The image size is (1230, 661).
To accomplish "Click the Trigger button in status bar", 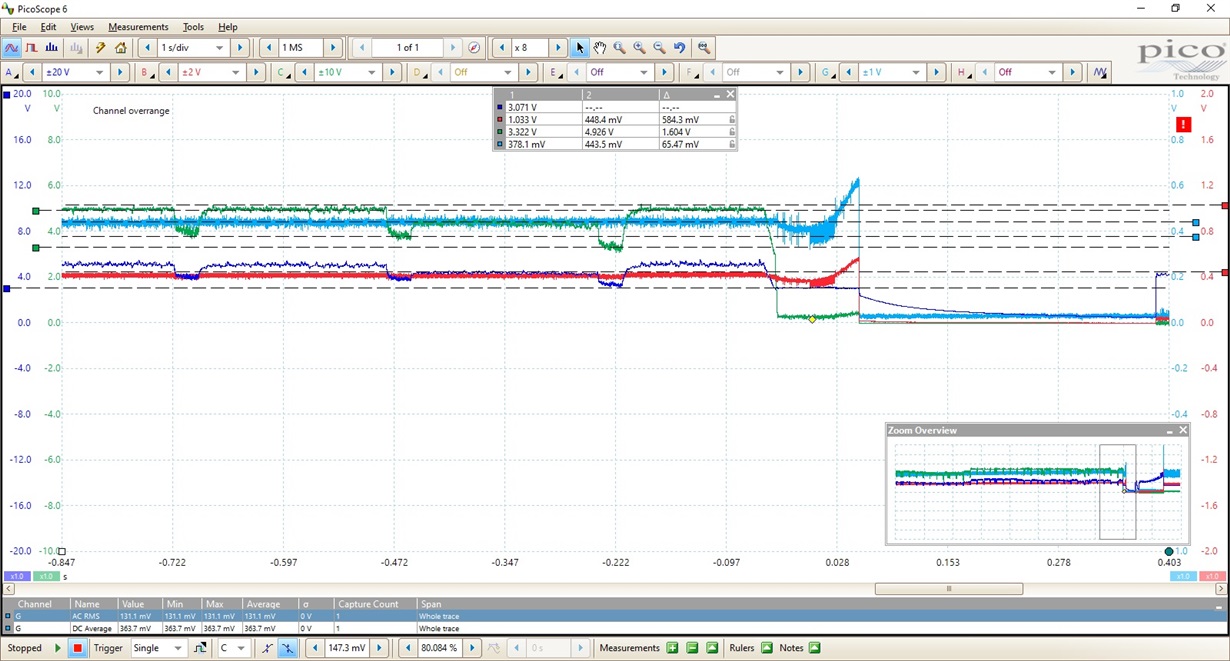I will pos(108,648).
